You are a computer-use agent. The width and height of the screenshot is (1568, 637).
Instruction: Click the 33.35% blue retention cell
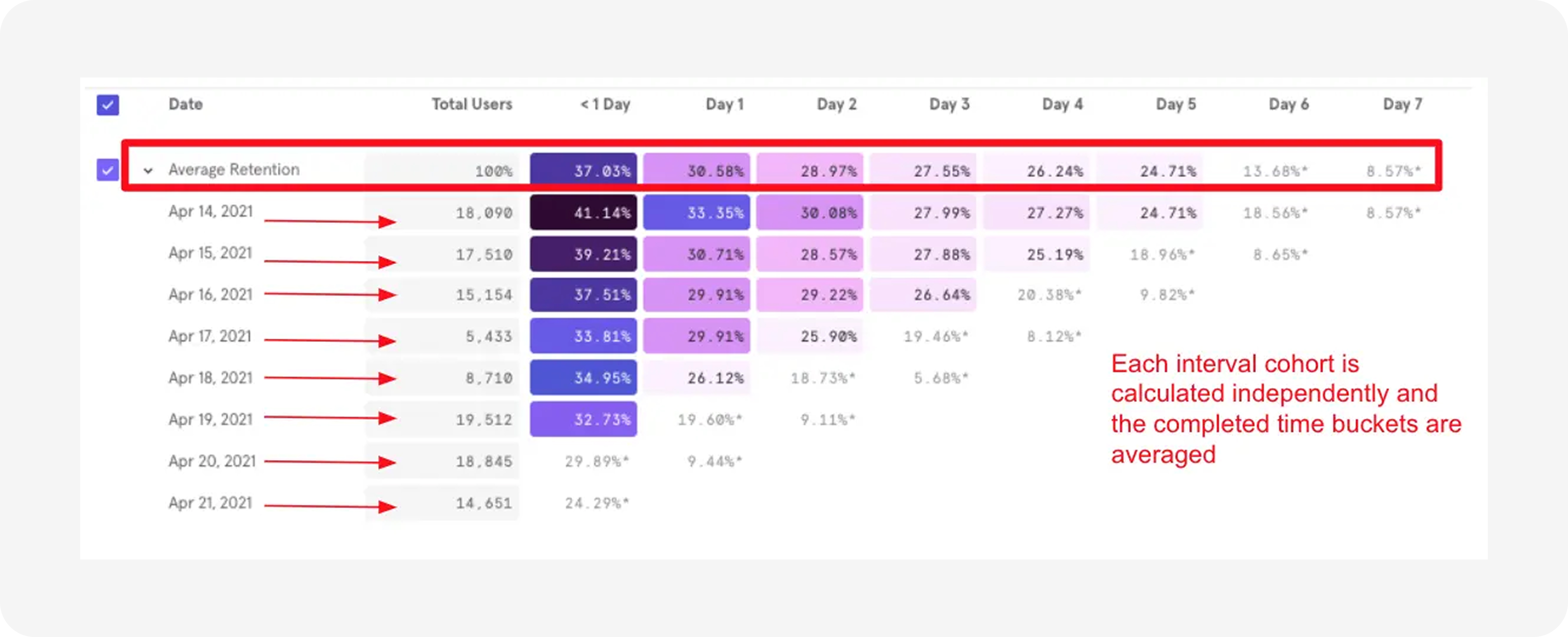[696, 212]
